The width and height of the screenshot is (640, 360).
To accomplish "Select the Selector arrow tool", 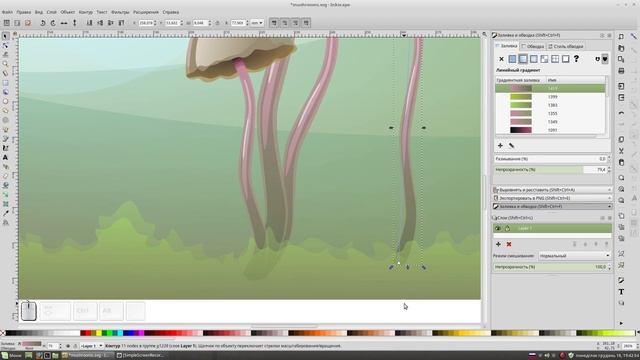I will (x=5, y=36).
